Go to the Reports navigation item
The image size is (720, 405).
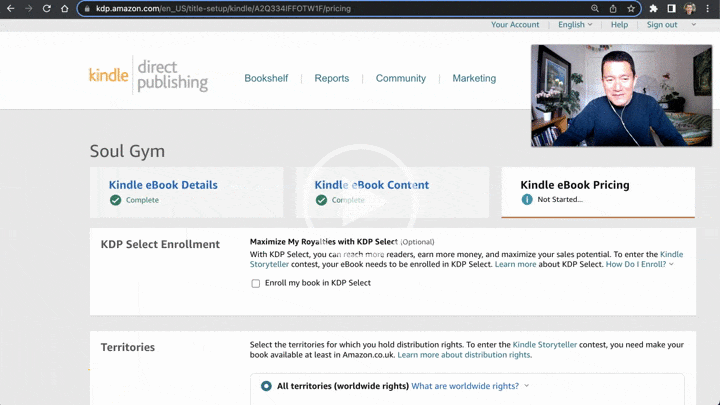(x=332, y=79)
